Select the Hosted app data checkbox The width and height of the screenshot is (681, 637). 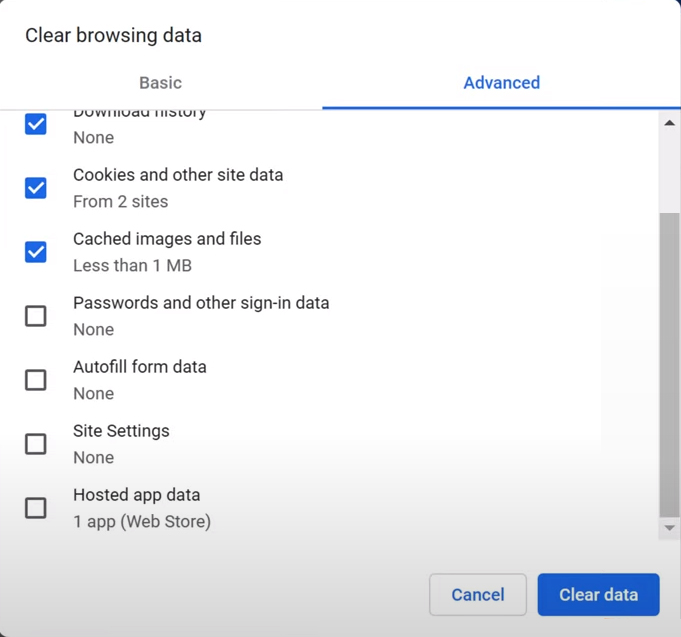click(36, 508)
